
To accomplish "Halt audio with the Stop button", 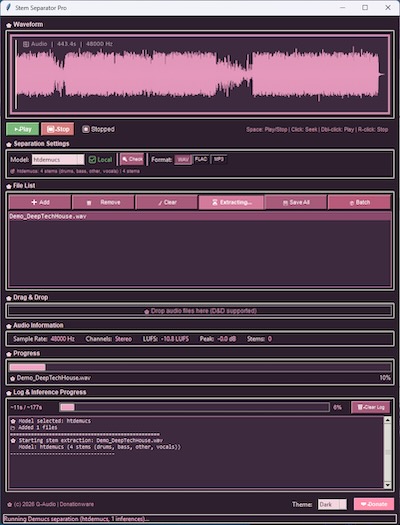I will tap(58, 129).
